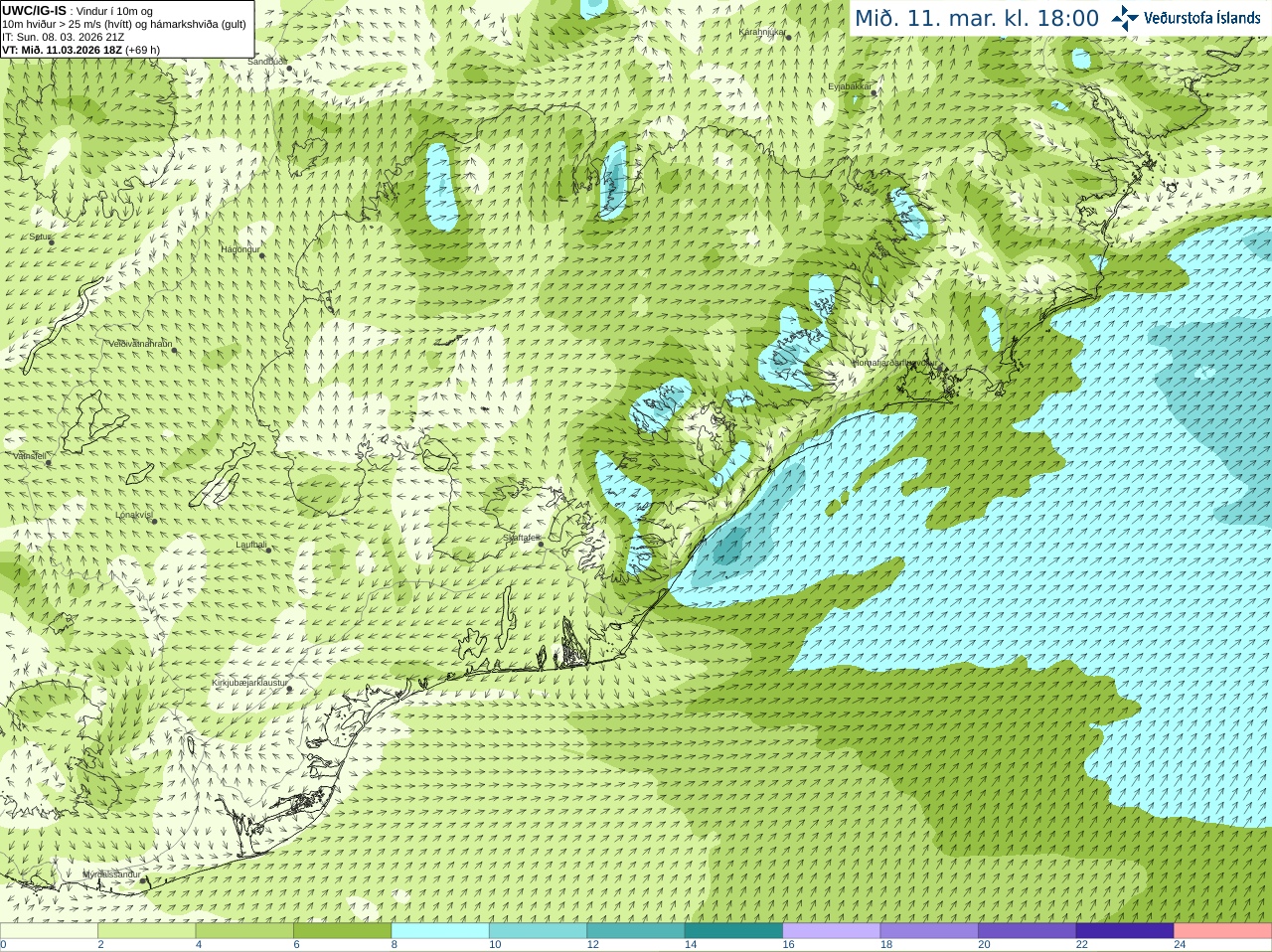Viewport: 1272px width, 952px height.
Task: Click the Setur station label
Action: (39, 238)
